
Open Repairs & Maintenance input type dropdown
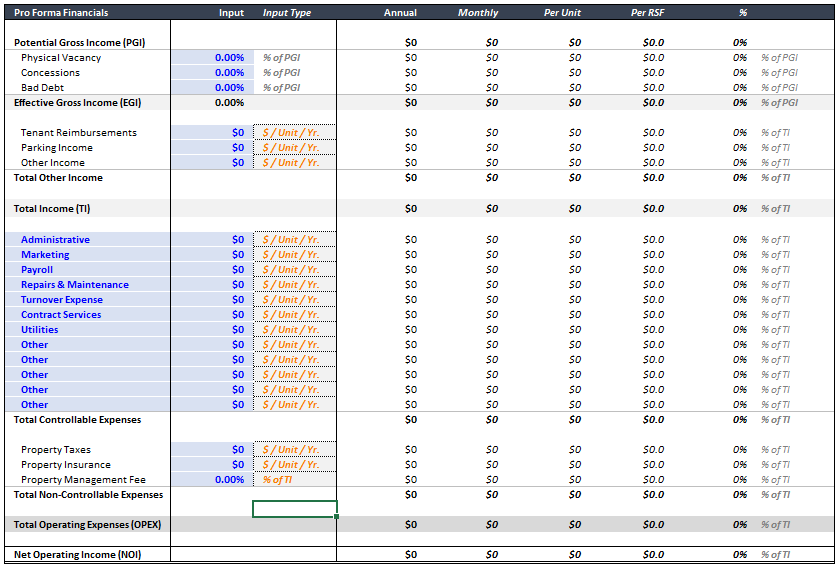point(295,284)
